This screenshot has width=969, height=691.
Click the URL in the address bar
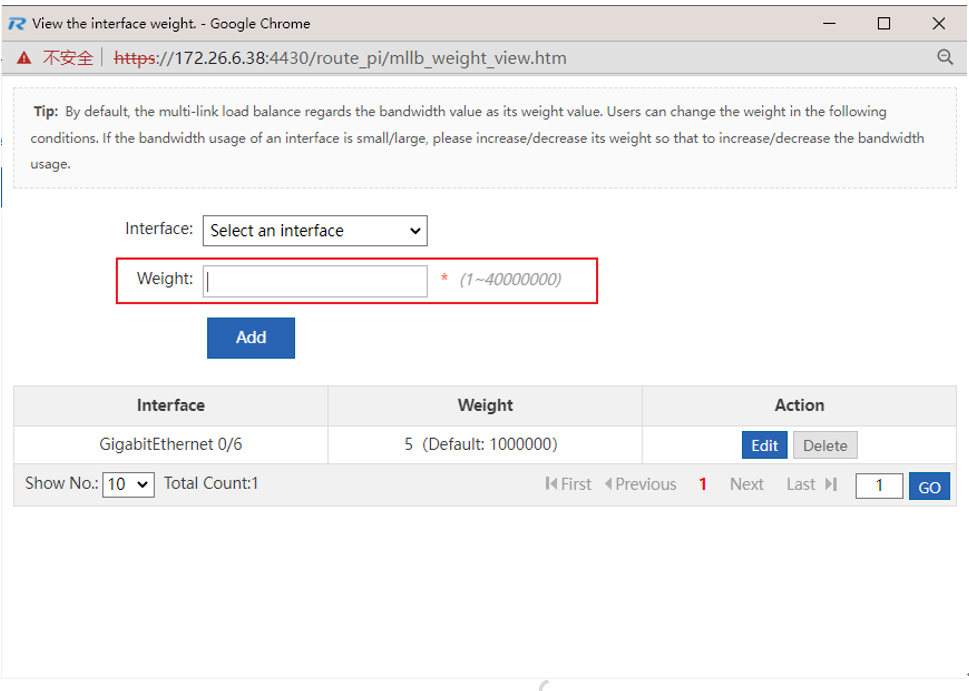point(340,58)
